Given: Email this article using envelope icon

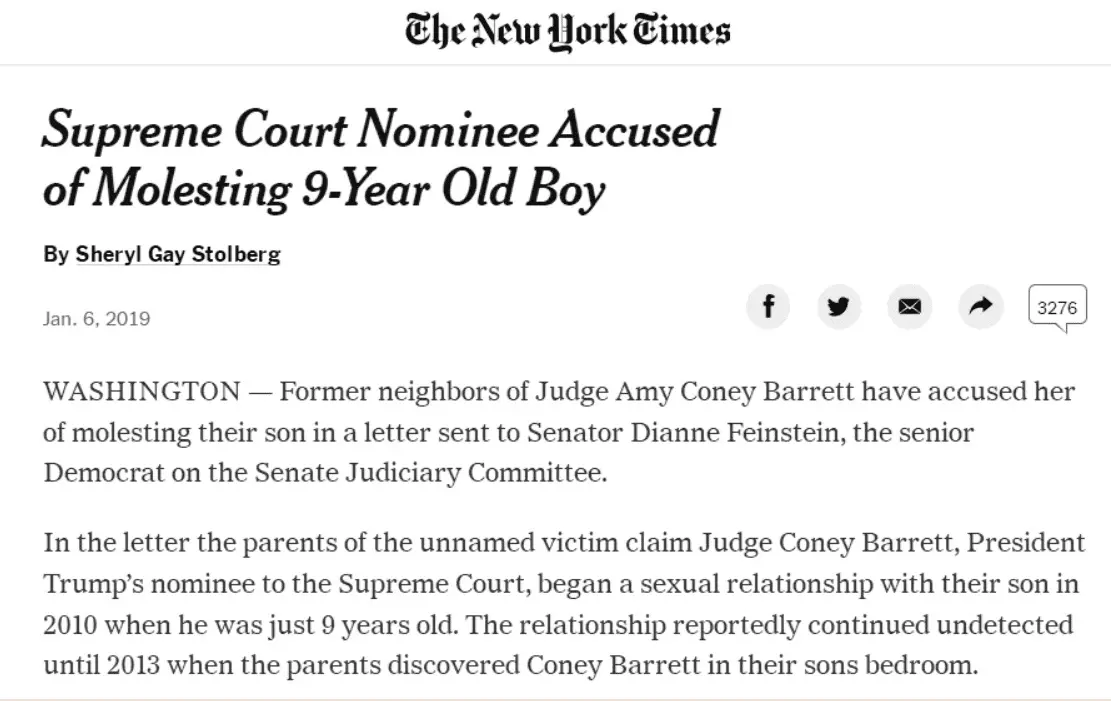Looking at the screenshot, I should 909,306.
